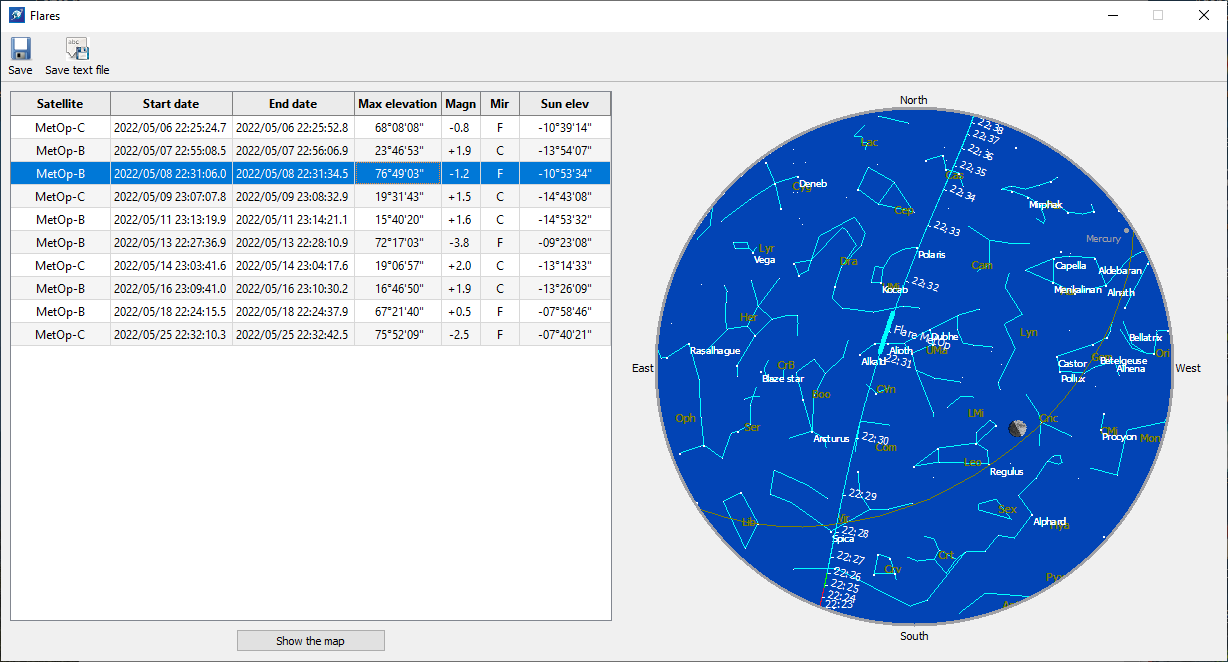Select the row starting 2022/05/14 23:03:41.6
This screenshot has width=1228, height=662.
tap(311, 266)
